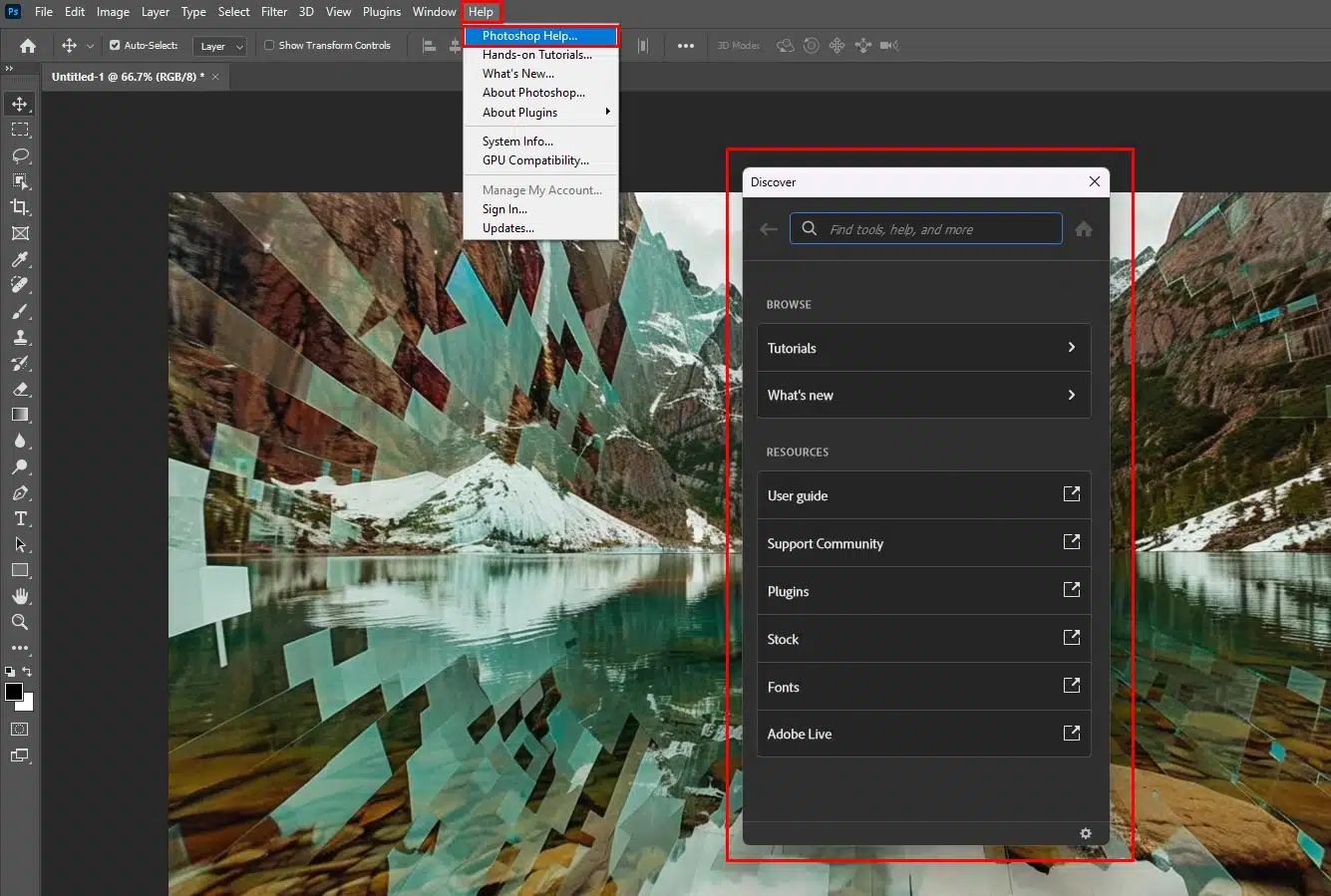This screenshot has width=1331, height=896.
Task: Choose GPU Compatibility menu entry
Action: (x=541, y=160)
